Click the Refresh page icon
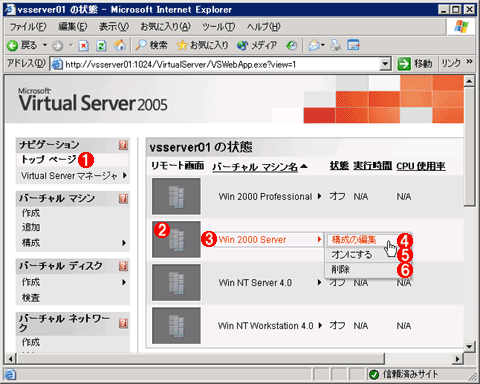 (101, 45)
